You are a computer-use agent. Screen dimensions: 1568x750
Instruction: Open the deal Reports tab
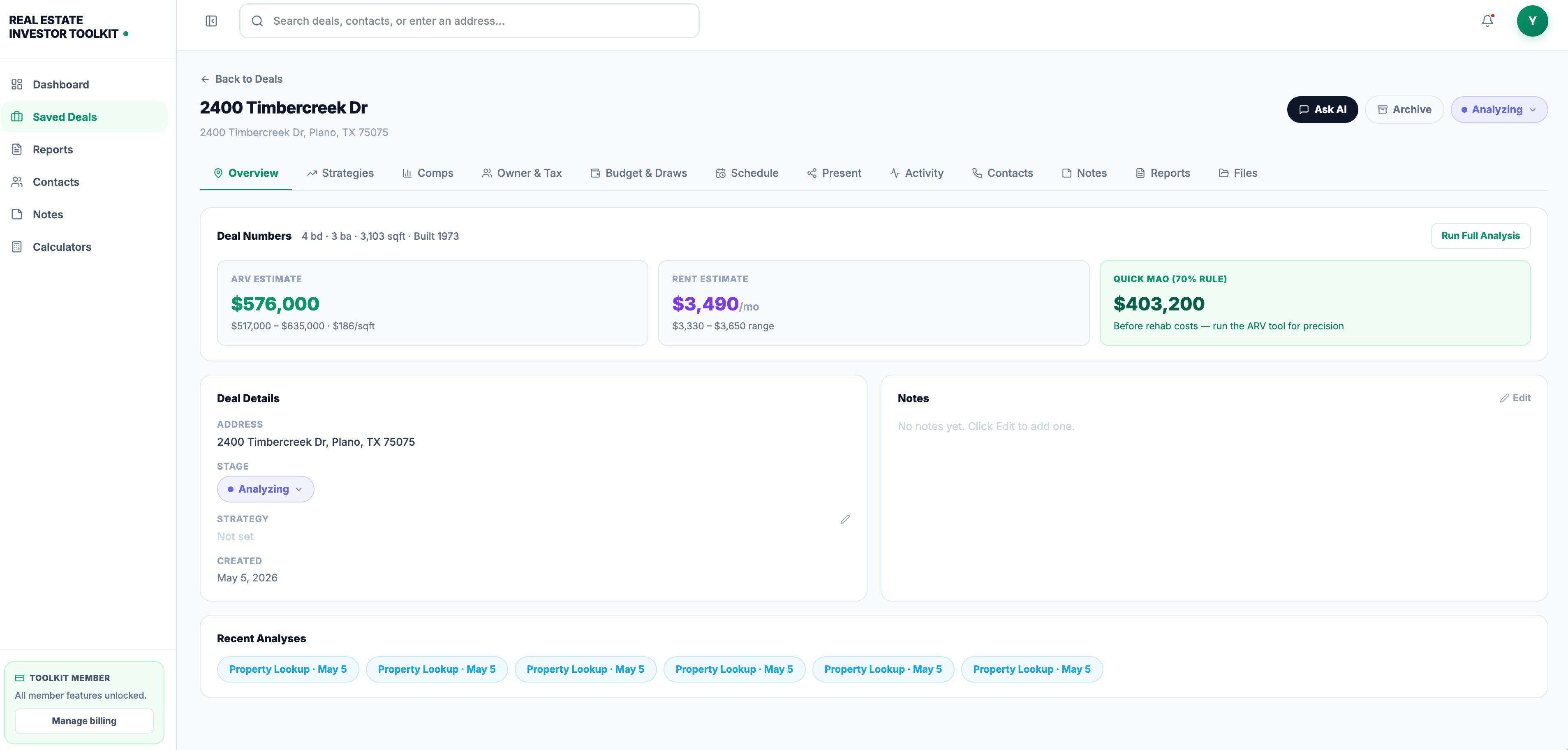(1163, 174)
